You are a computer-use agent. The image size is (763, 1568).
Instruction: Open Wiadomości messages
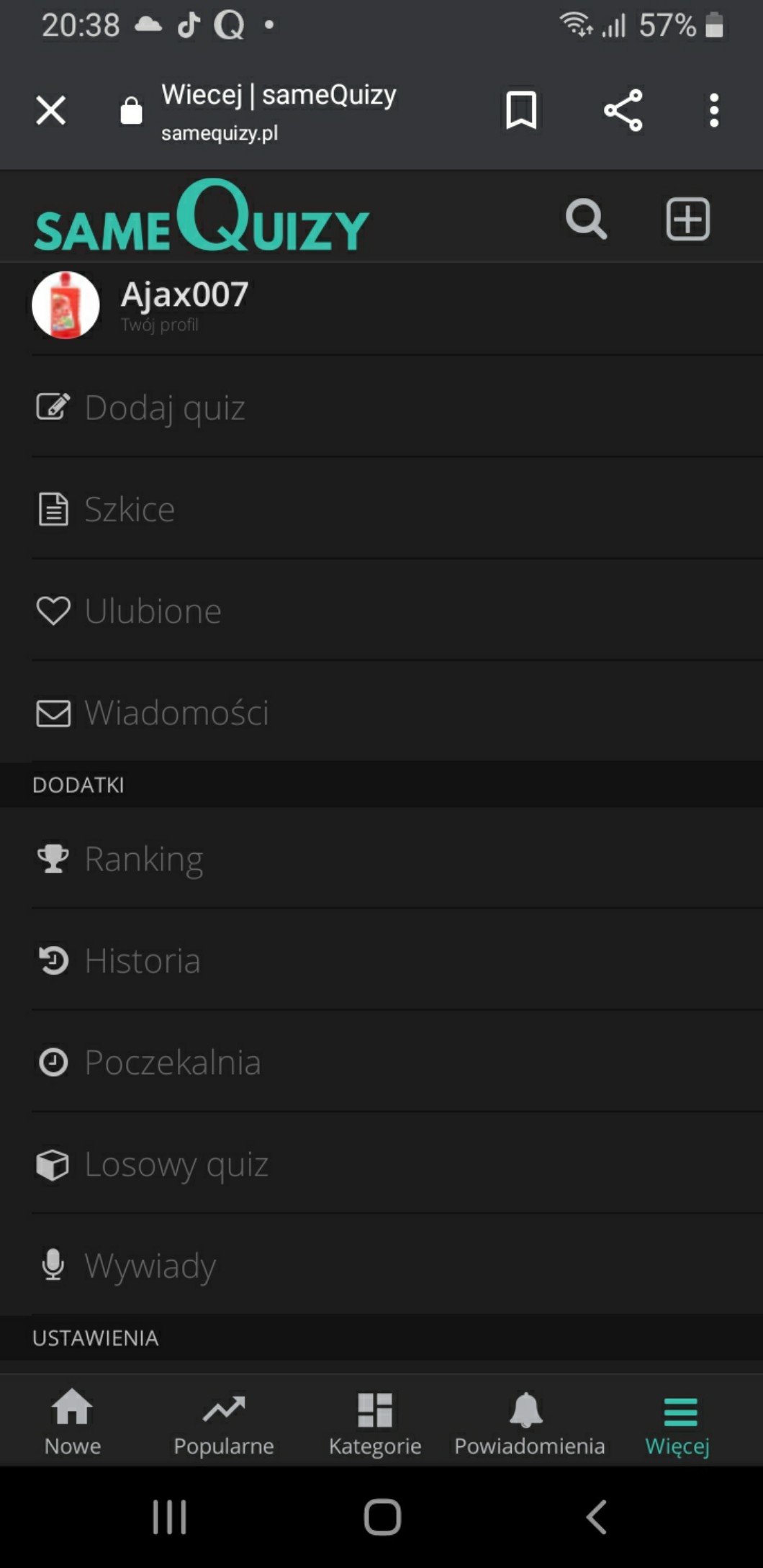[x=176, y=713]
